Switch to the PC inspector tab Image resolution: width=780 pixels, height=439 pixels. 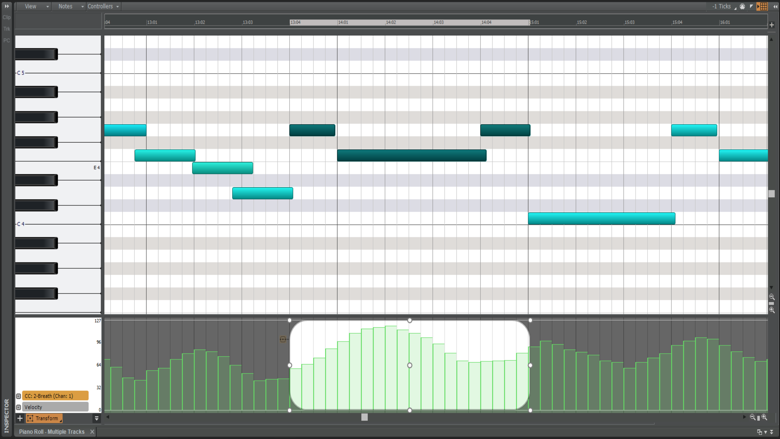[6, 40]
